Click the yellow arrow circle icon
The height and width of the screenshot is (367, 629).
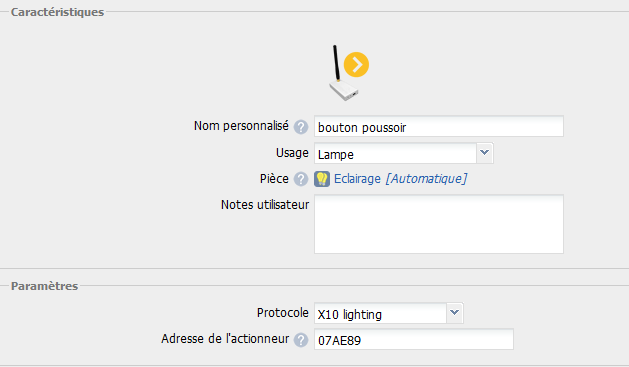356,65
